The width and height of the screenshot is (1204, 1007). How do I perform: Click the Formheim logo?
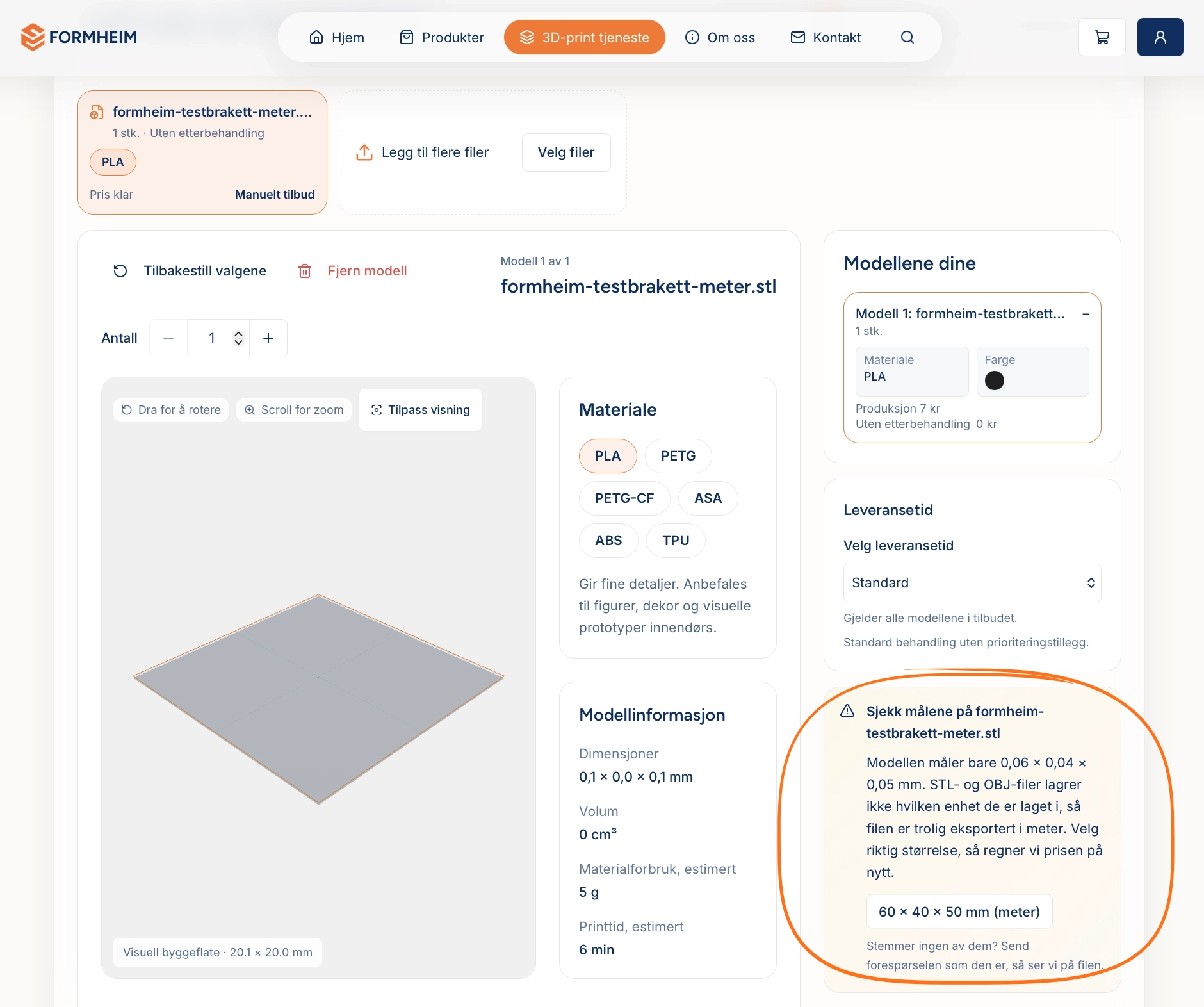79,37
